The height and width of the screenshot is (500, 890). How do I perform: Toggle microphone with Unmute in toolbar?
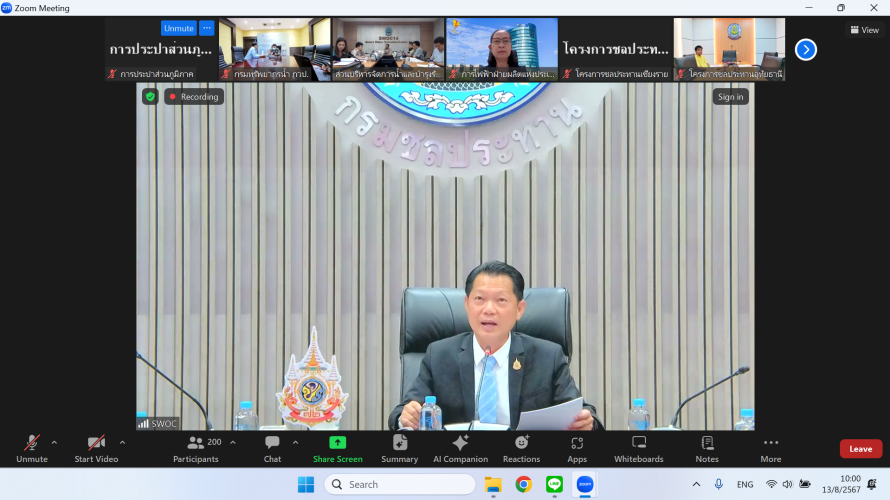32,448
